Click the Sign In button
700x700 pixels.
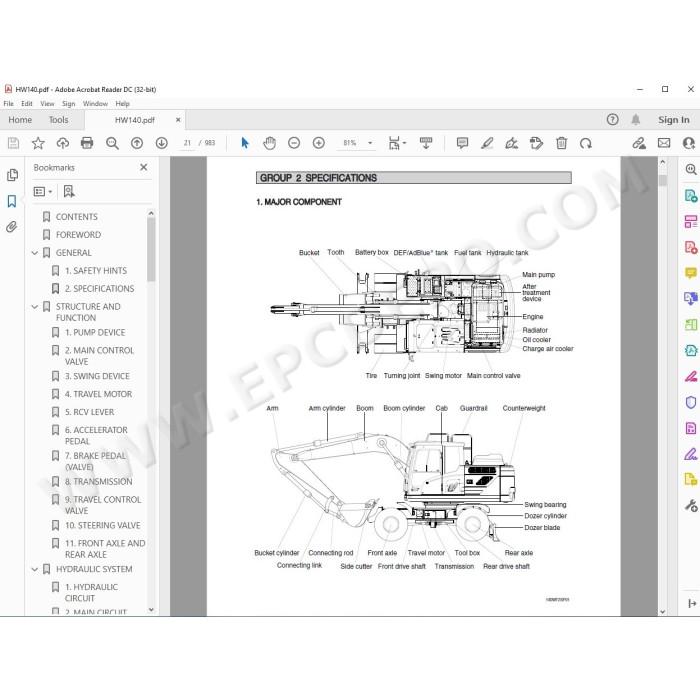coord(673,120)
